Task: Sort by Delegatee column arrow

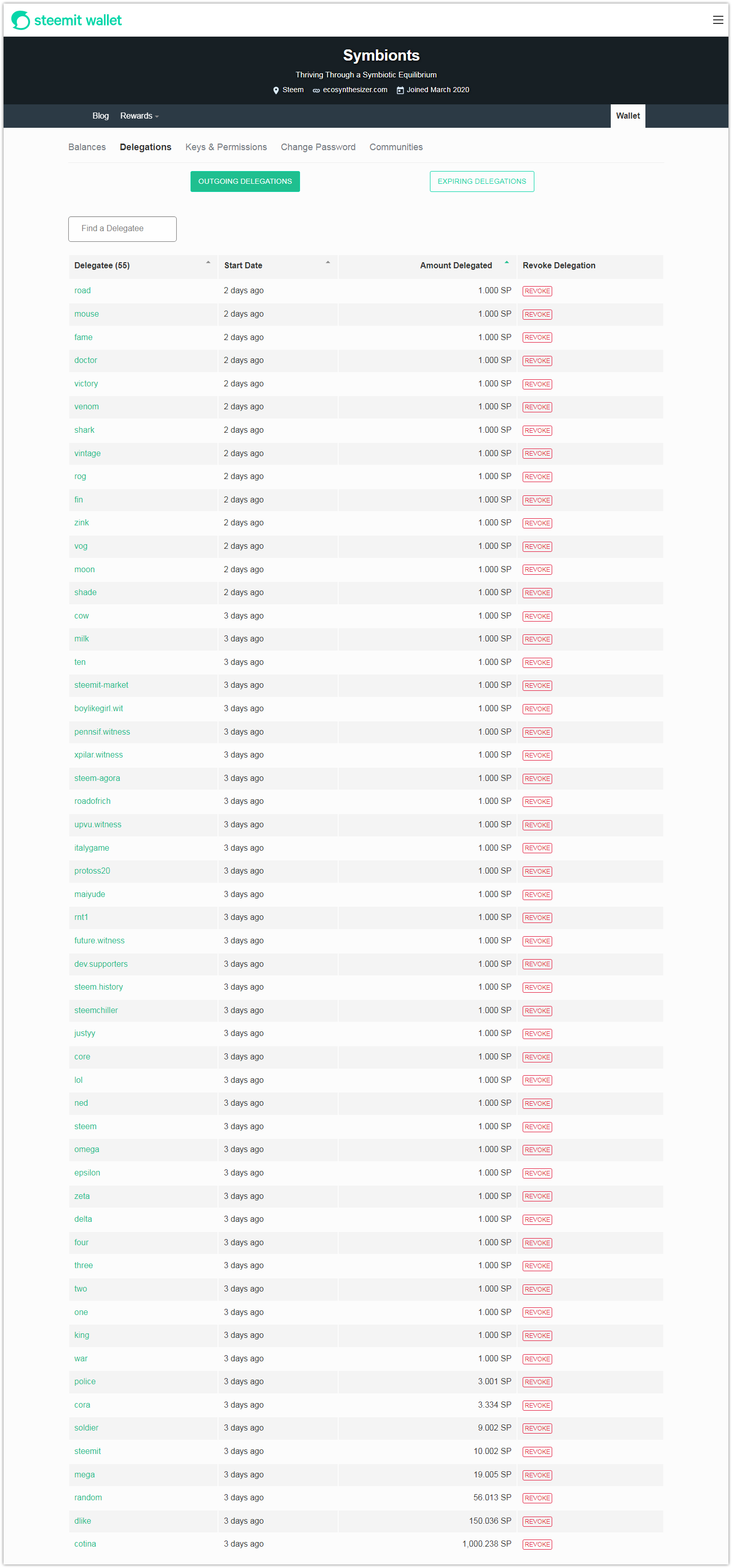Action: point(208,263)
